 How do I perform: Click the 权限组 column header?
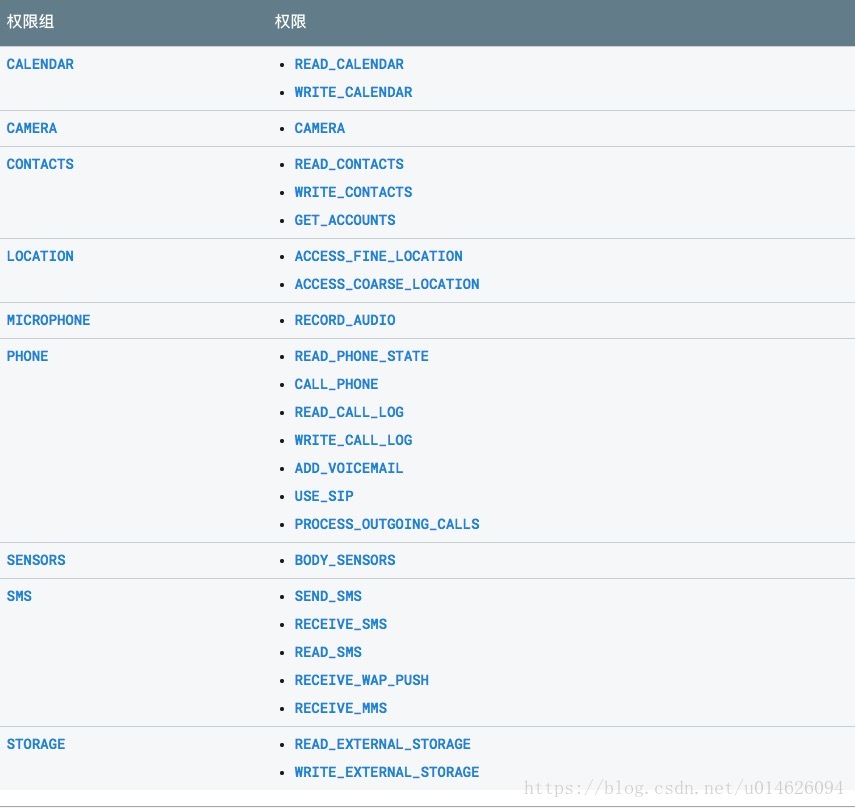(30, 22)
